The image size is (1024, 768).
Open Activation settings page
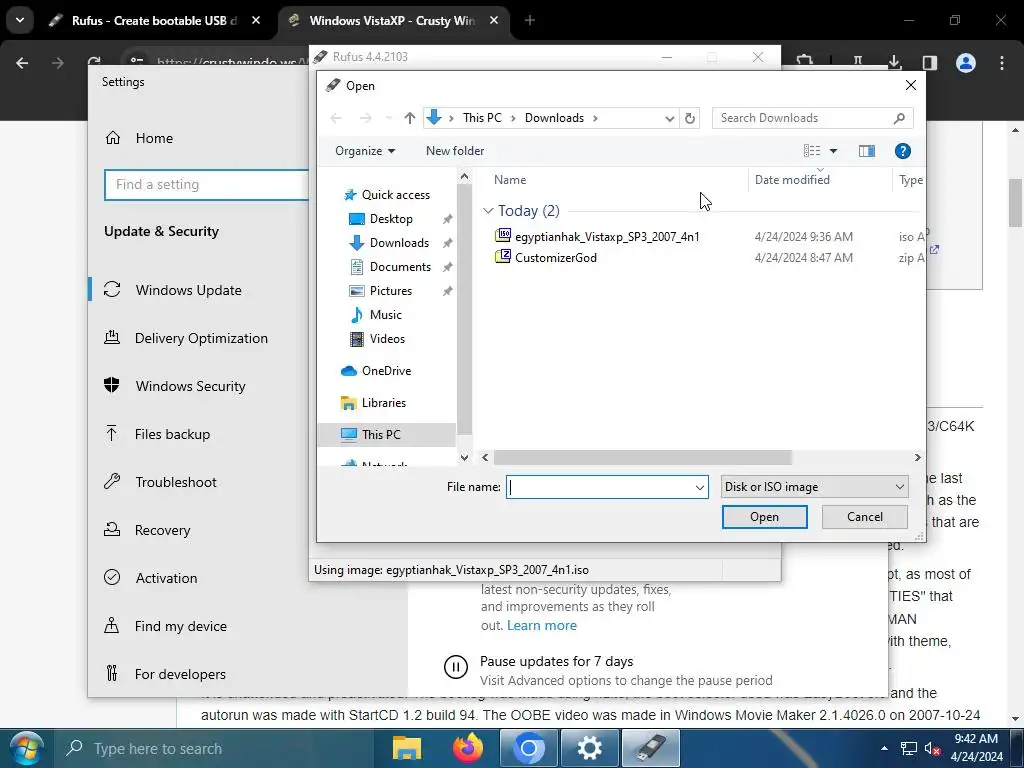(x=166, y=579)
